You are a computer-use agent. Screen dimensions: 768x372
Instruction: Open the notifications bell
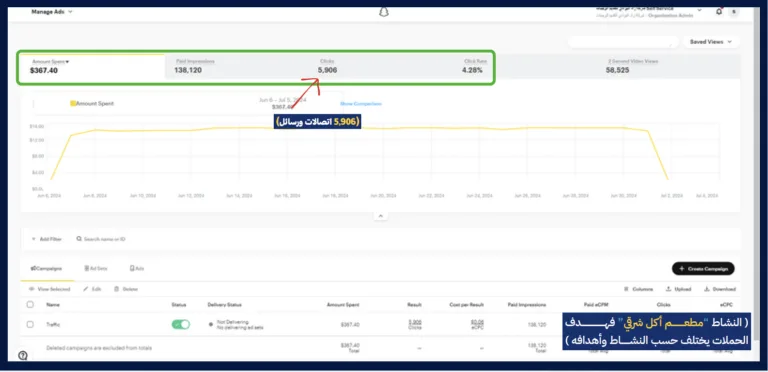point(719,11)
